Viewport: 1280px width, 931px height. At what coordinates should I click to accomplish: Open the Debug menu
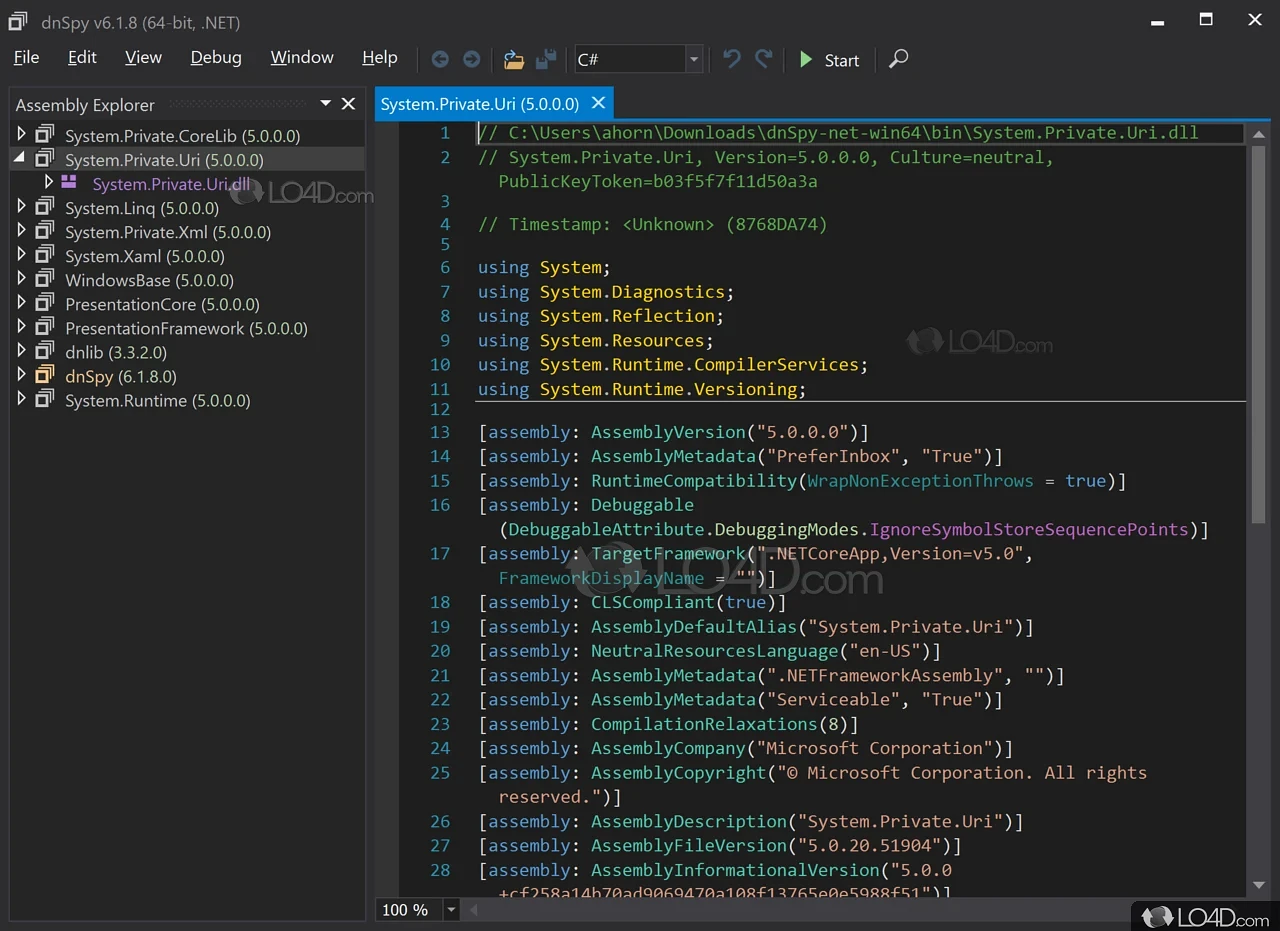(x=216, y=58)
